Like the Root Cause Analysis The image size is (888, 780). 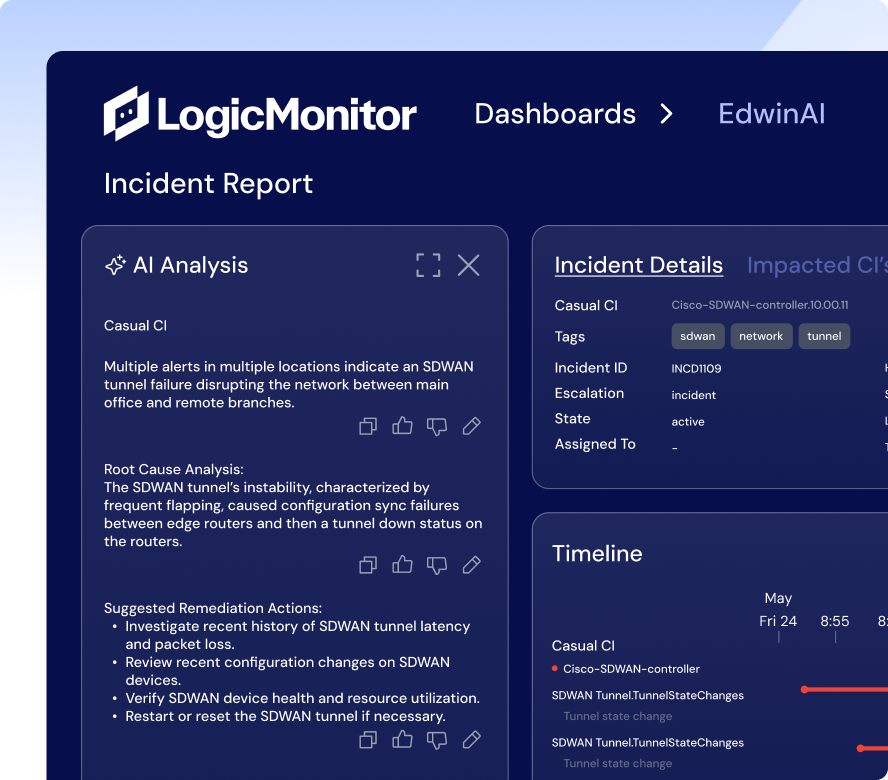(402, 565)
